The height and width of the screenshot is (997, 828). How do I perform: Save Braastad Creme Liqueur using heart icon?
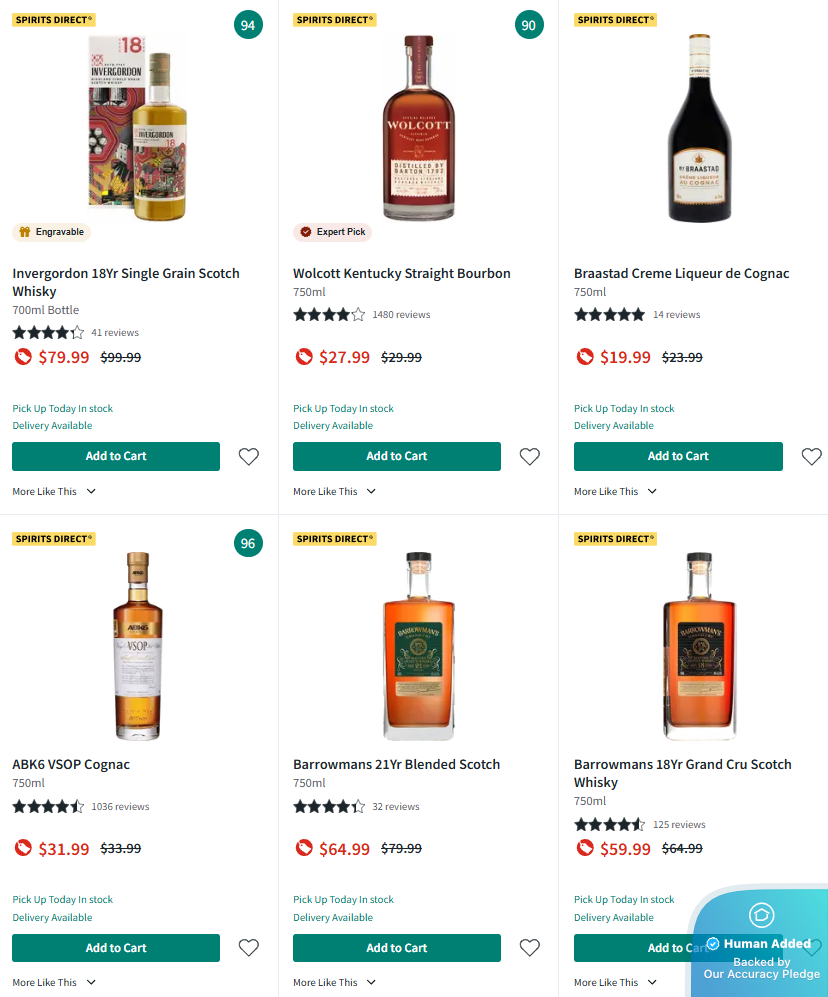[x=812, y=457]
